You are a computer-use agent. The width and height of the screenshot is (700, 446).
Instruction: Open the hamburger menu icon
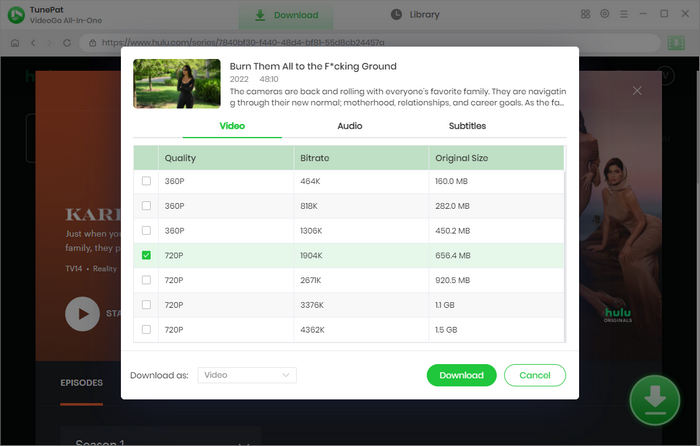click(624, 14)
